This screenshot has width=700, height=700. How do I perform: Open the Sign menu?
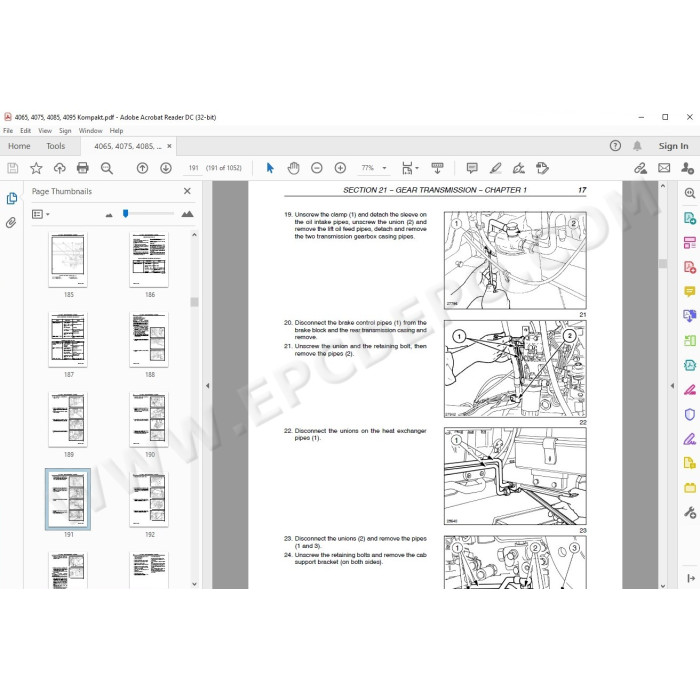tap(65, 131)
